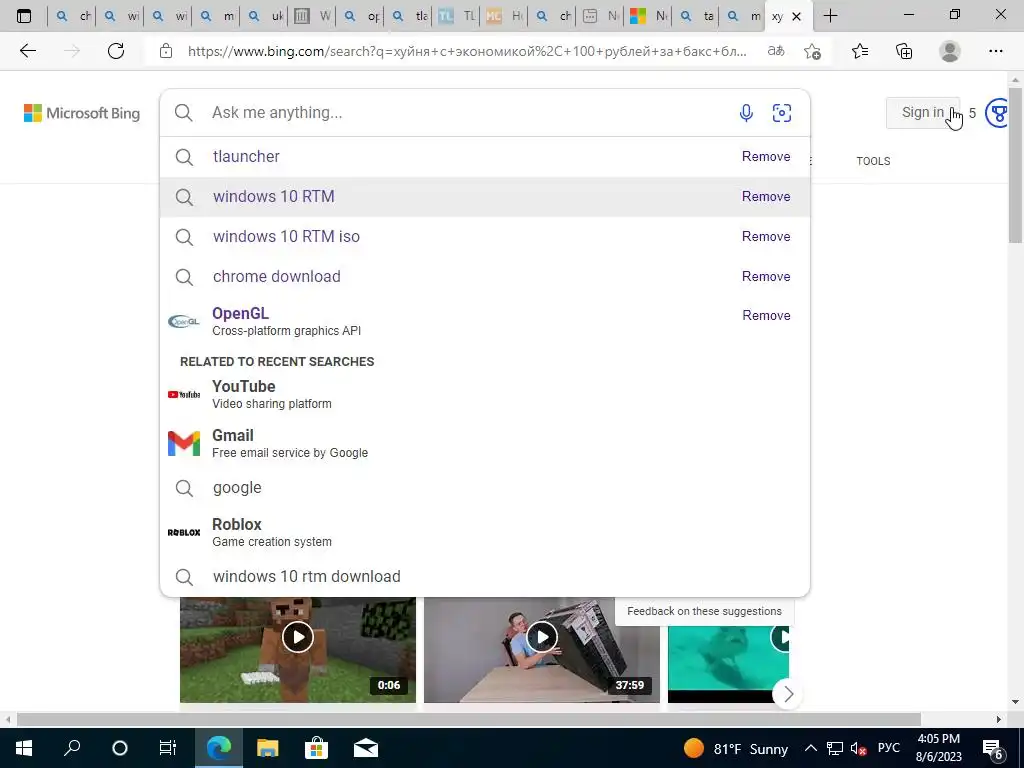Click the Edge icon on taskbar
The height and width of the screenshot is (768, 1024).
(219, 748)
